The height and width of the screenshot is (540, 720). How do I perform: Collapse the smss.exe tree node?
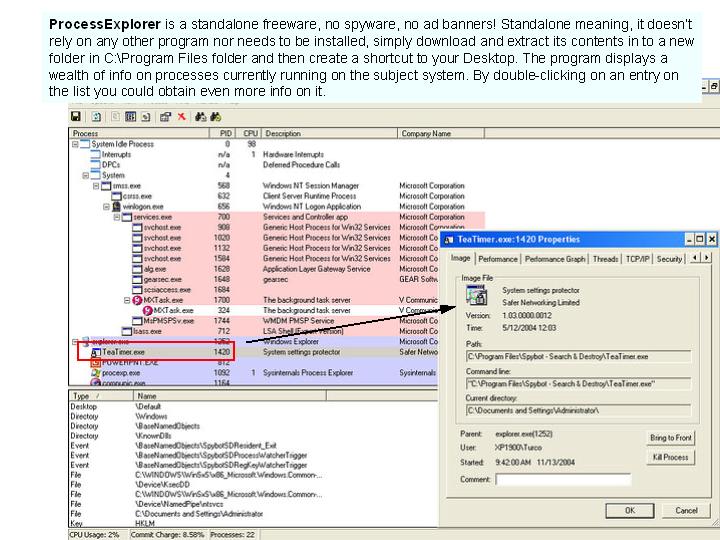(x=96, y=186)
